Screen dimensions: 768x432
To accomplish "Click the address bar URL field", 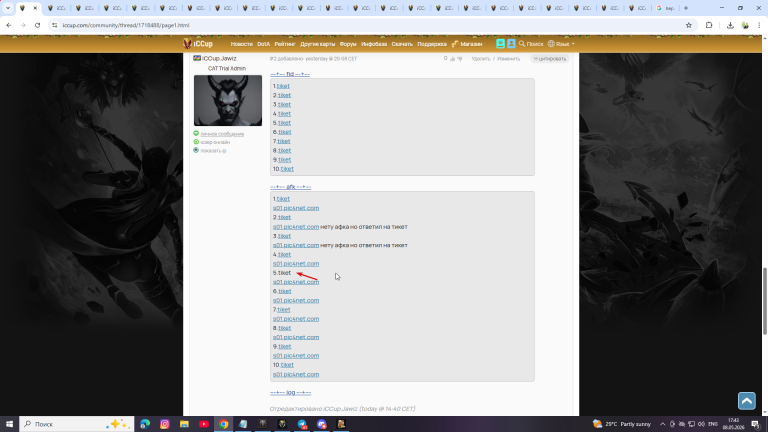I will click(367, 25).
